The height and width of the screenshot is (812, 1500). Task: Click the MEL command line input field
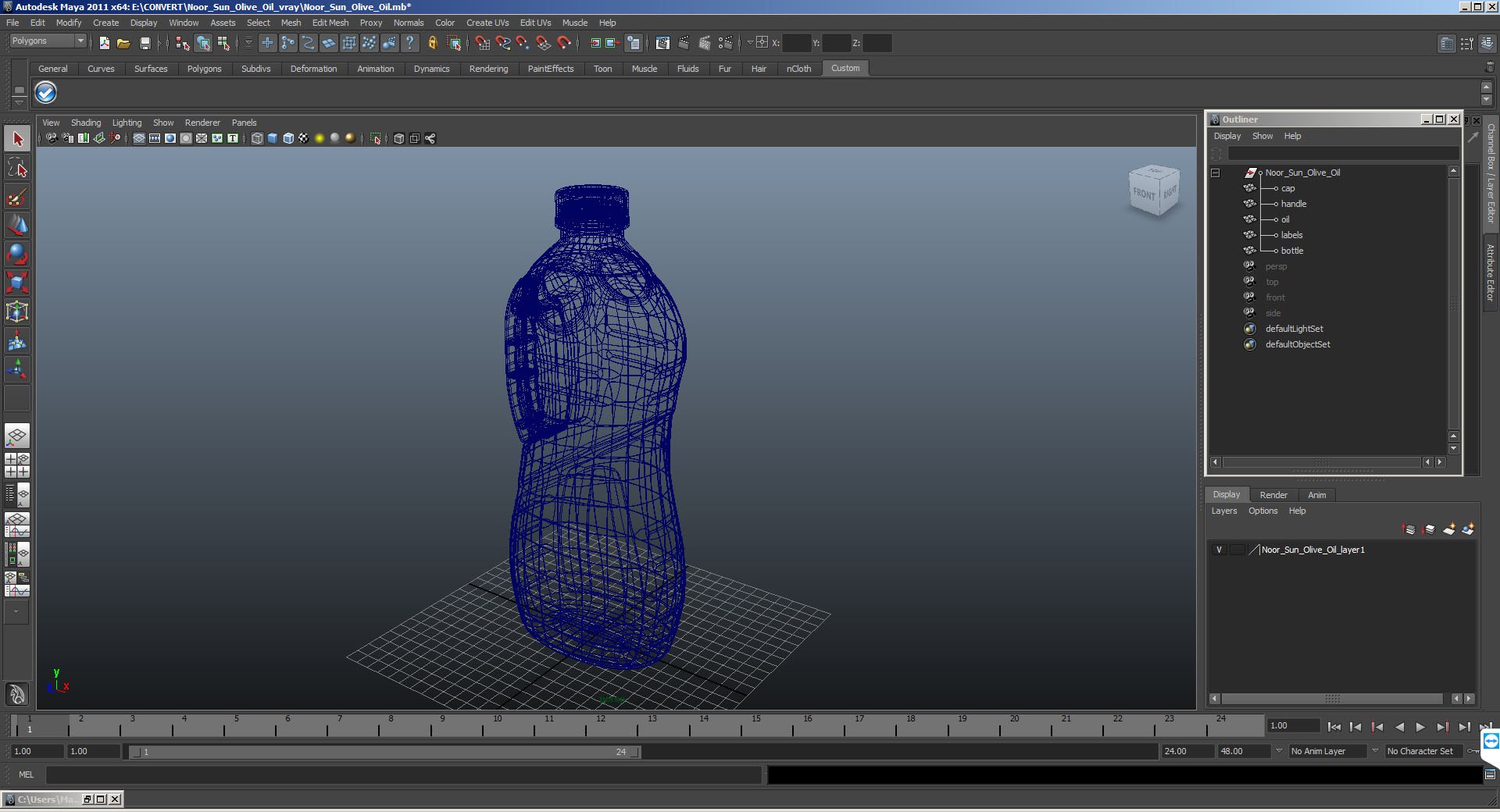click(x=403, y=775)
